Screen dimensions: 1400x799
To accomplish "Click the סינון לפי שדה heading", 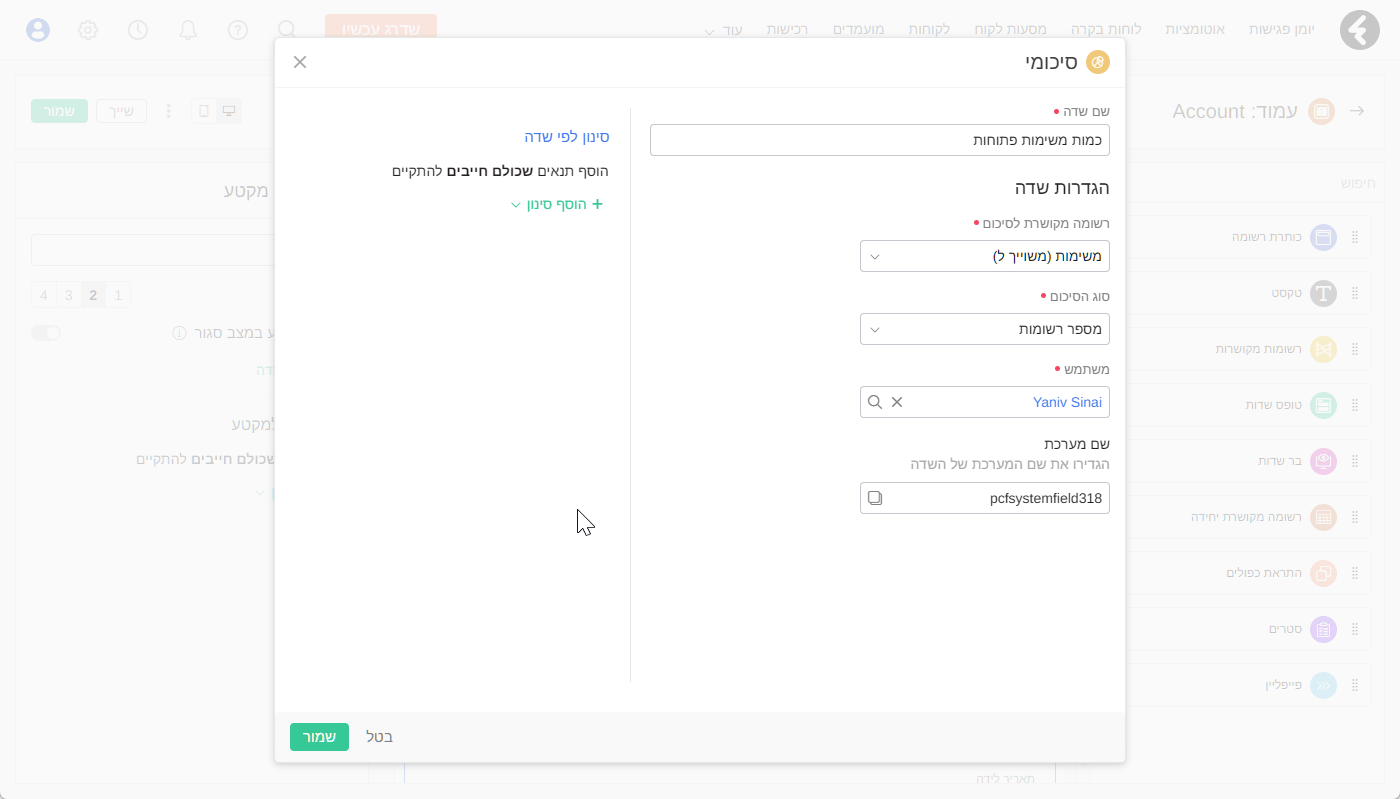I will tap(567, 137).
